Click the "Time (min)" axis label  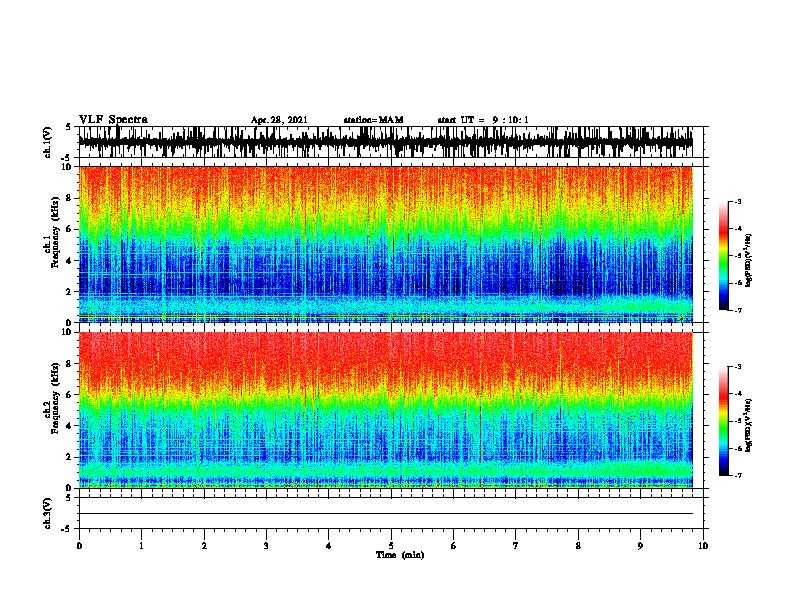click(400, 555)
